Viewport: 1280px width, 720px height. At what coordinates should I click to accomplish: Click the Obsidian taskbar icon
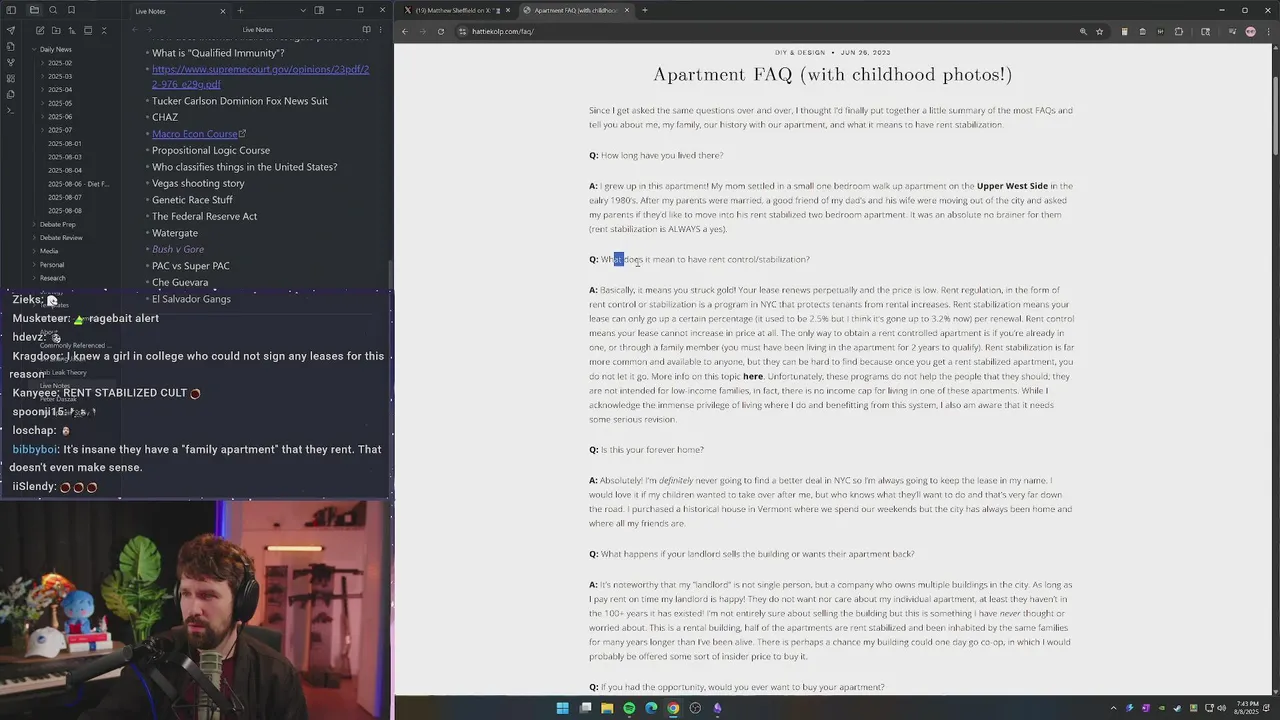pyautogui.click(x=717, y=708)
